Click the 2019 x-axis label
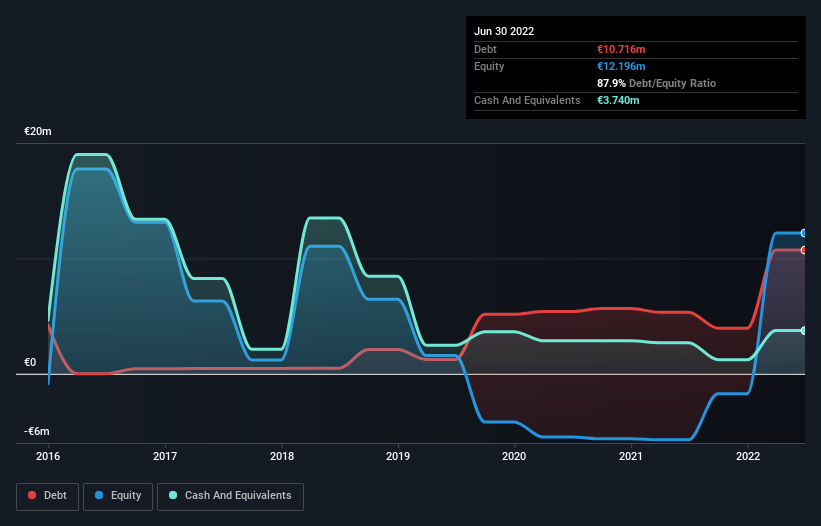This screenshot has height=526, width=821. click(x=398, y=456)
